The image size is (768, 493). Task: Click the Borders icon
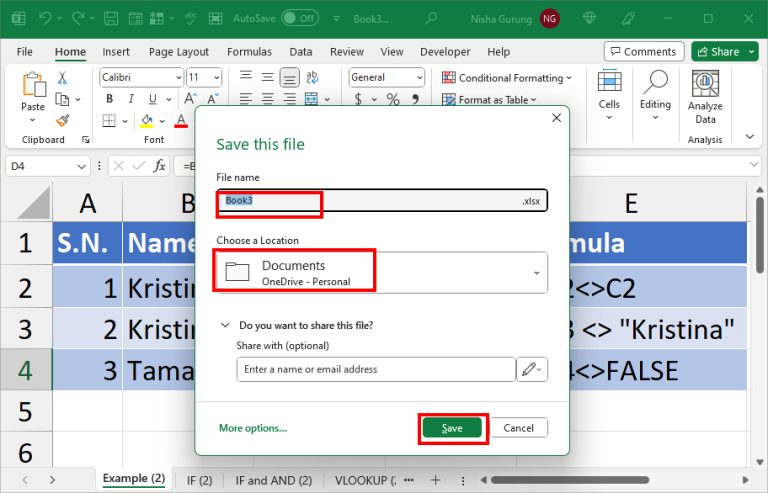109,120
